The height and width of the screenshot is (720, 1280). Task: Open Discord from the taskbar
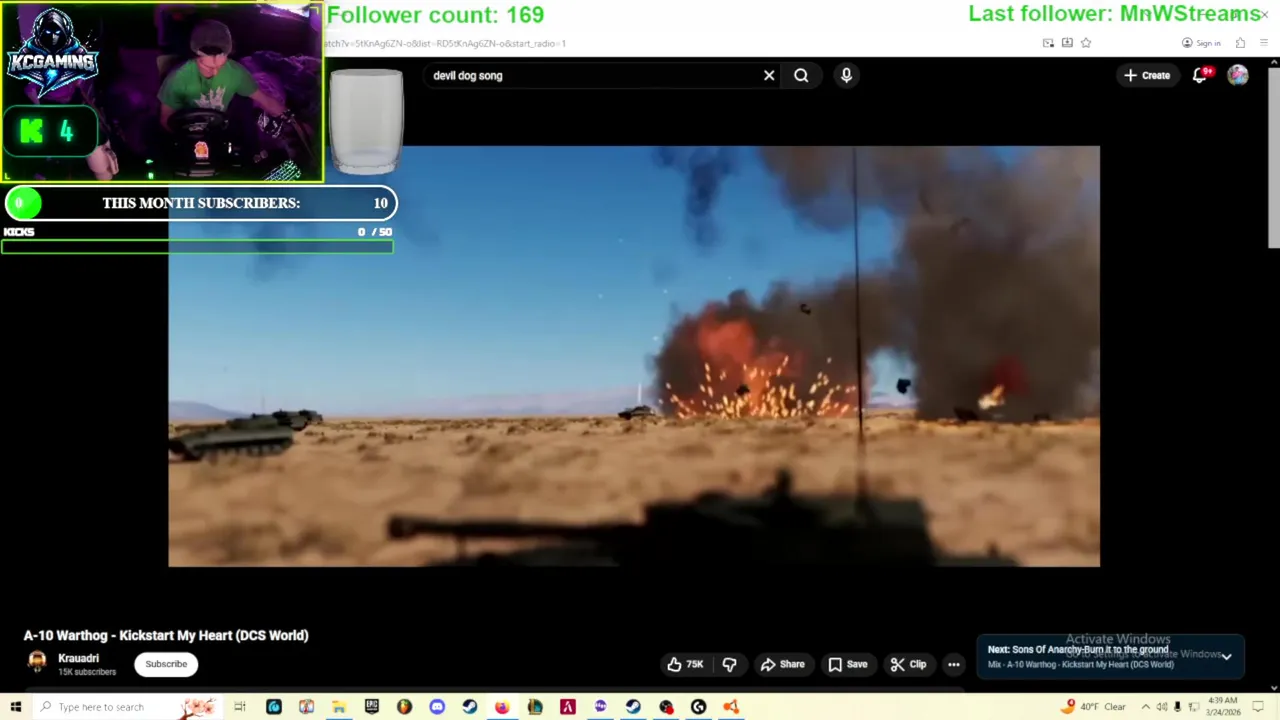pyautogui.click(x=437, y=707)
